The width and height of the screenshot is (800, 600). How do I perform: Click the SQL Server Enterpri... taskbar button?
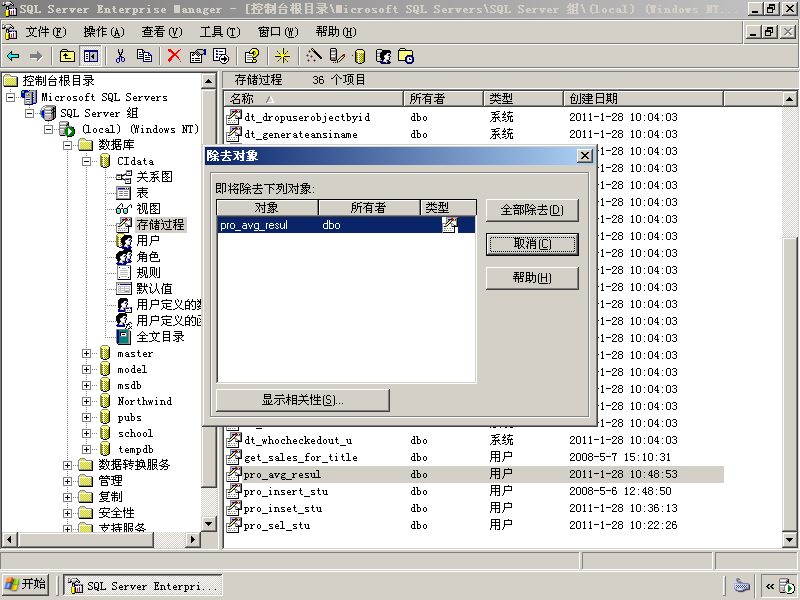point(143,586)
